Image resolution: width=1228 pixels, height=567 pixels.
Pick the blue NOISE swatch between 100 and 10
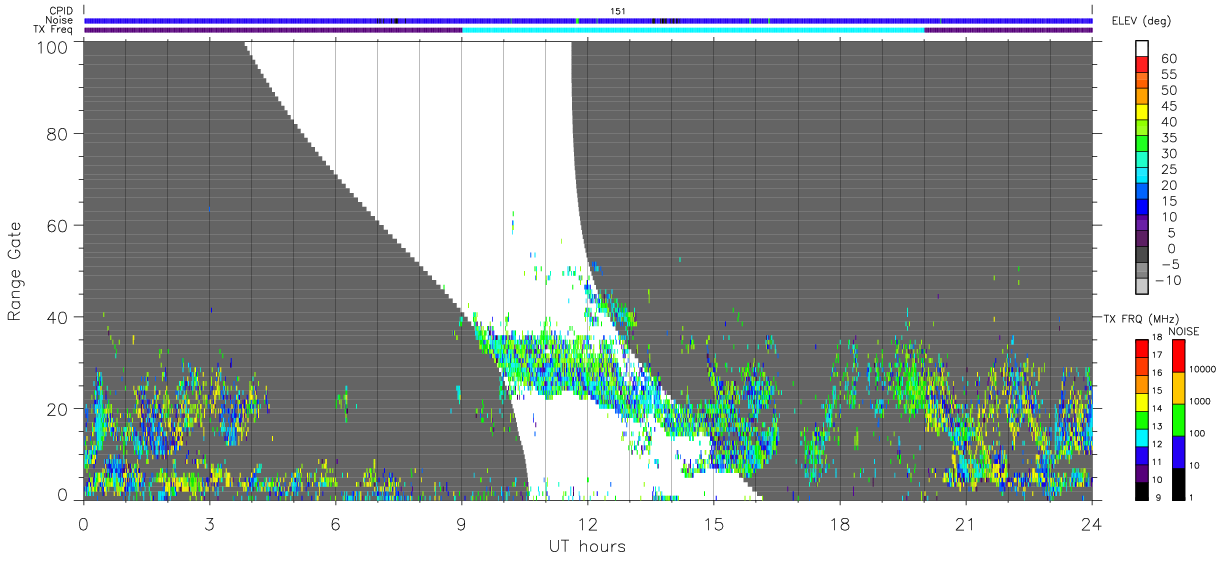(1177, 451)
